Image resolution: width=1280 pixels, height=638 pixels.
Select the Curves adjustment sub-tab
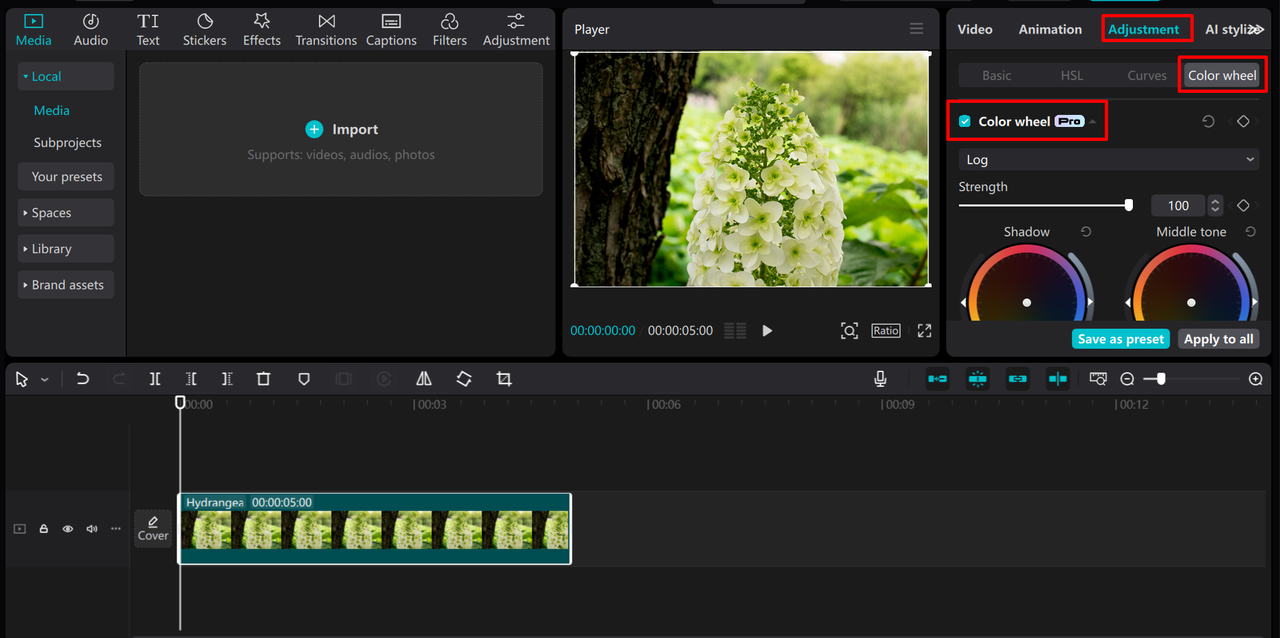point(1146,75)
